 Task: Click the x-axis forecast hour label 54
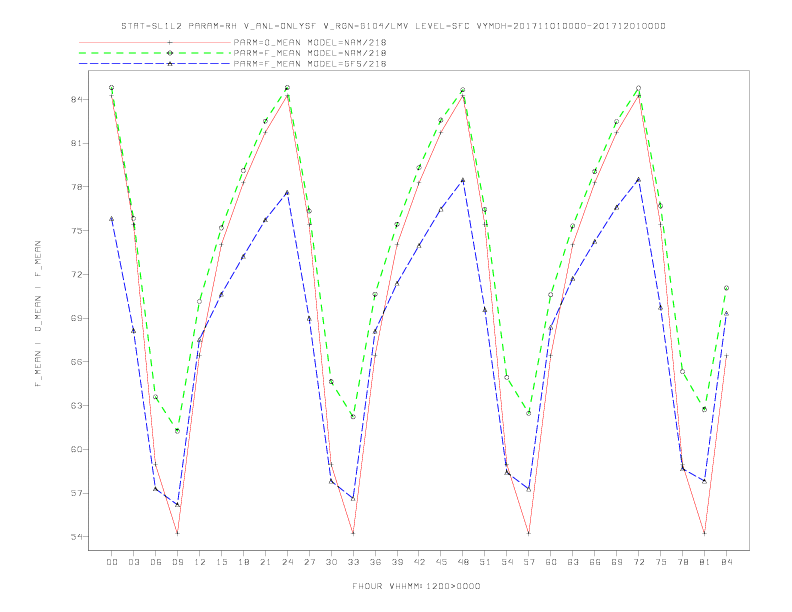tap(507, 562)
